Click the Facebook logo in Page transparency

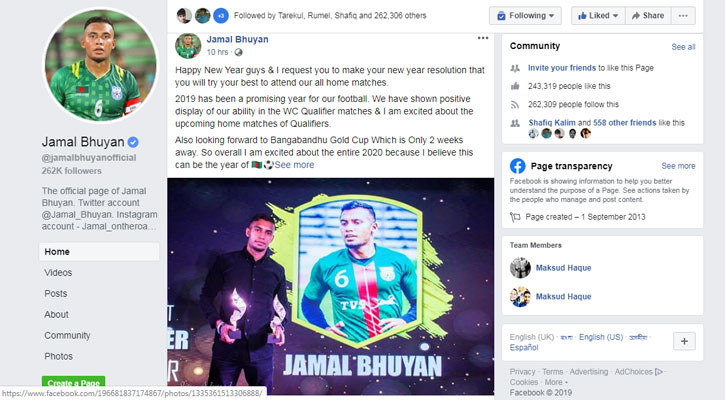517,166
